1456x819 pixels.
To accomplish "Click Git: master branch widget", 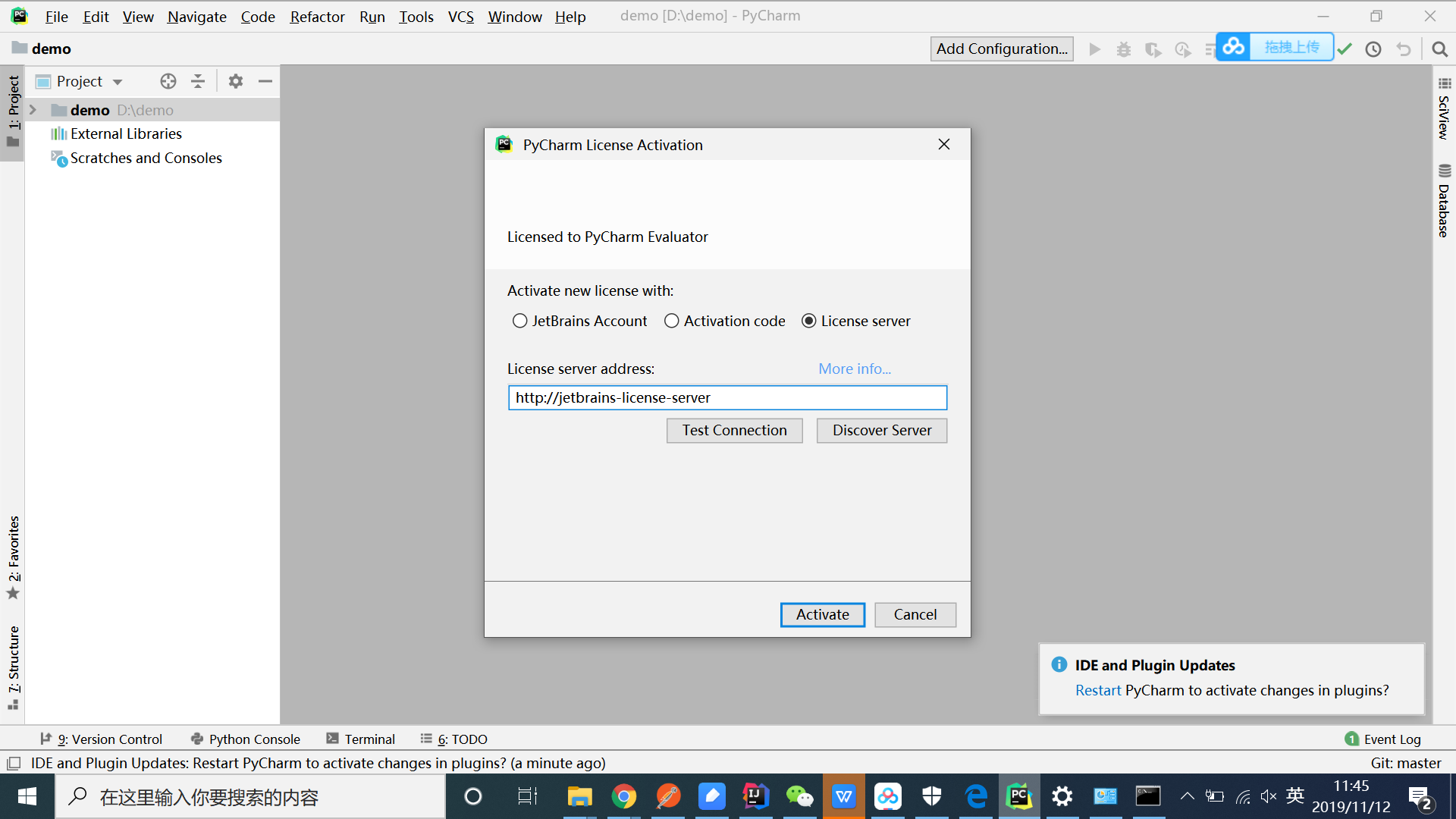I will tap(1406, 763).
